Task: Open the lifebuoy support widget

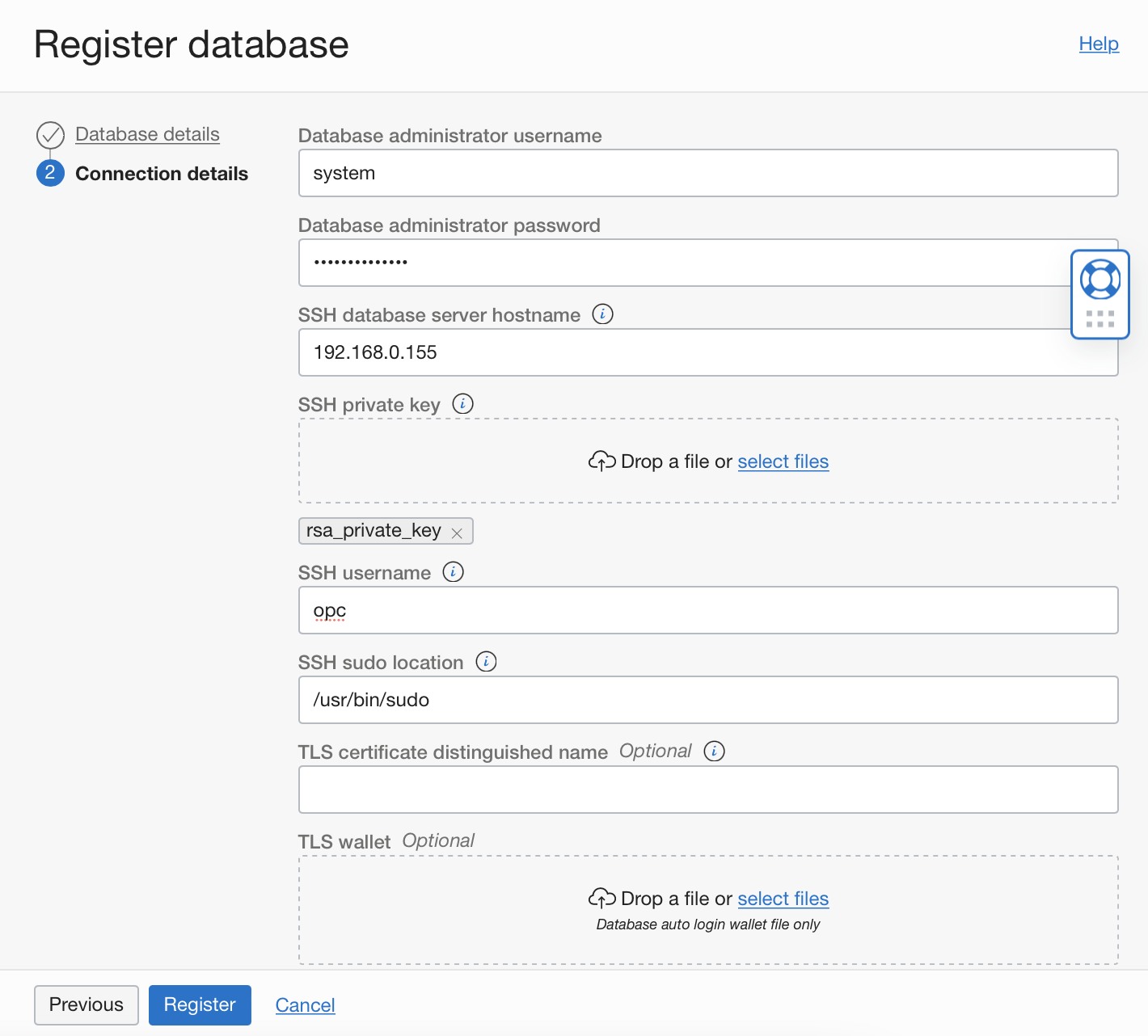Action: pyautogui.click(x=1099, y=280)
